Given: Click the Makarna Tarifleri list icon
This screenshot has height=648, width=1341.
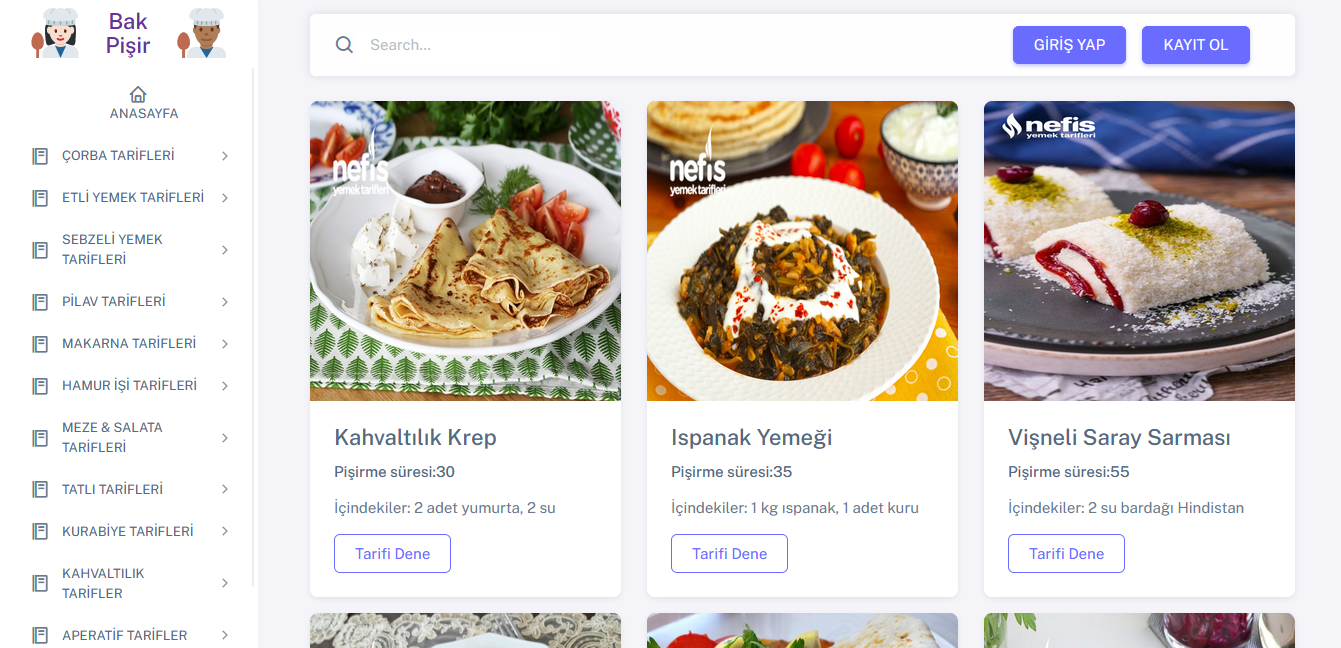Looking at the screenshot, I should pos(38,343).
